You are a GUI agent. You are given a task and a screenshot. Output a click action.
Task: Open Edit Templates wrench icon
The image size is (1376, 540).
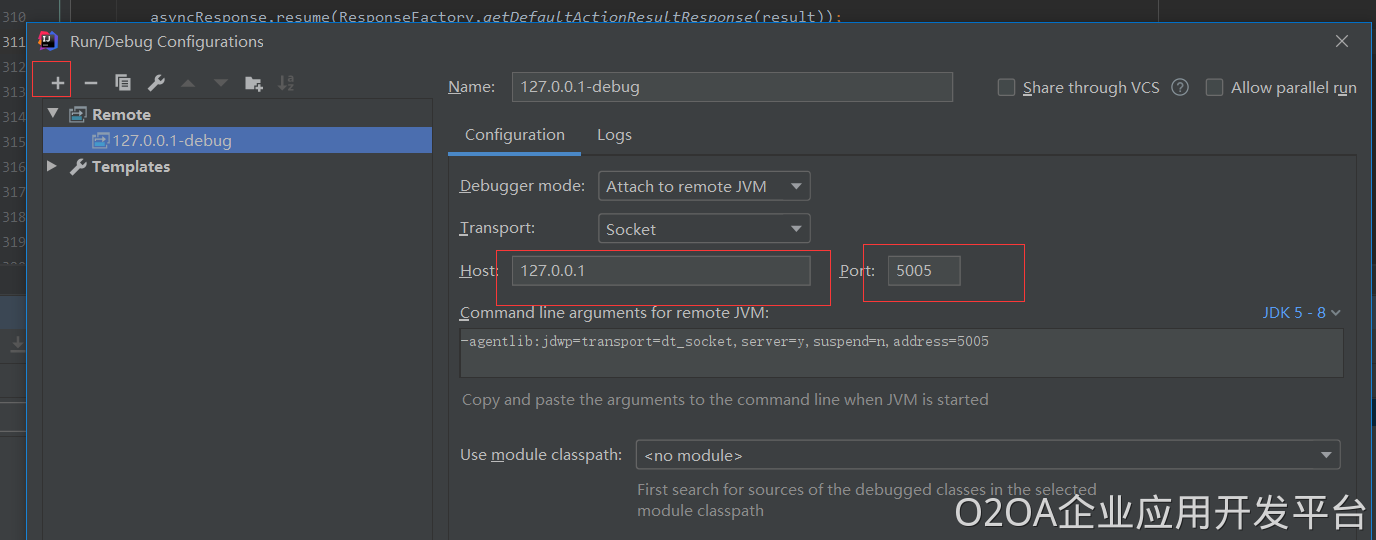[x=156, y=83]
